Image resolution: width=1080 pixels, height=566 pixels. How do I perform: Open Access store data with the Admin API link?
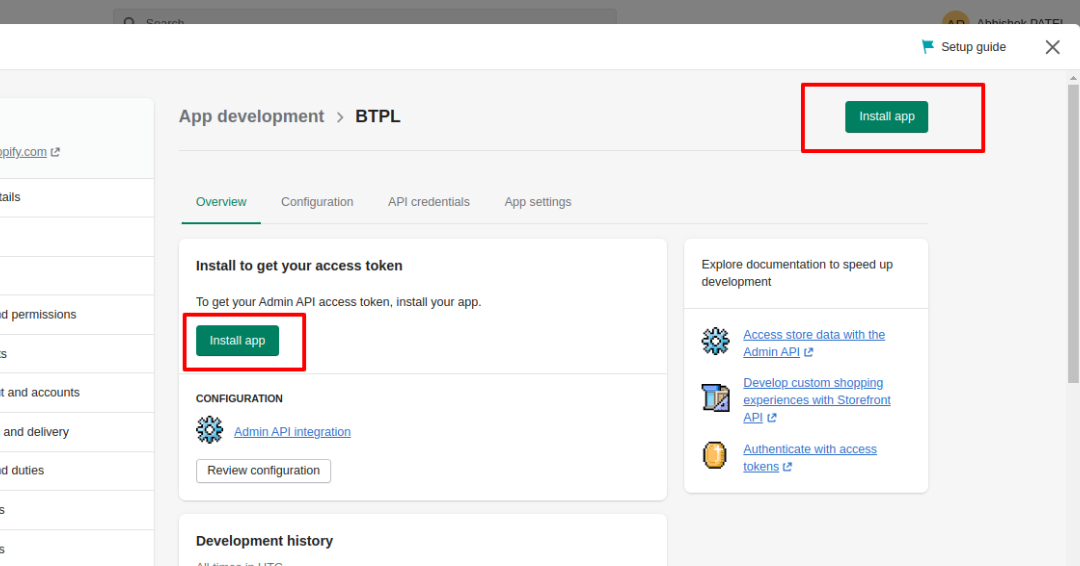pyautogui.click(x=813, y=343)
